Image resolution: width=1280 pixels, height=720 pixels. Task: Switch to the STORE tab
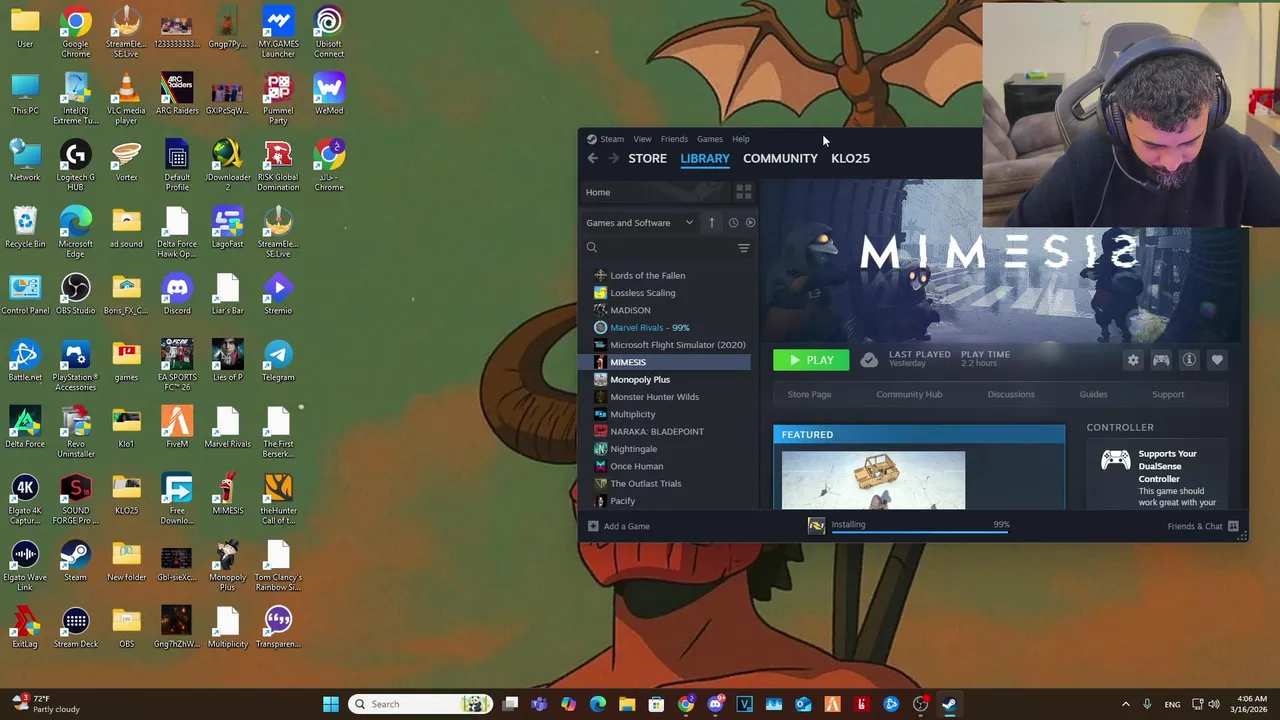coord(647,158)
